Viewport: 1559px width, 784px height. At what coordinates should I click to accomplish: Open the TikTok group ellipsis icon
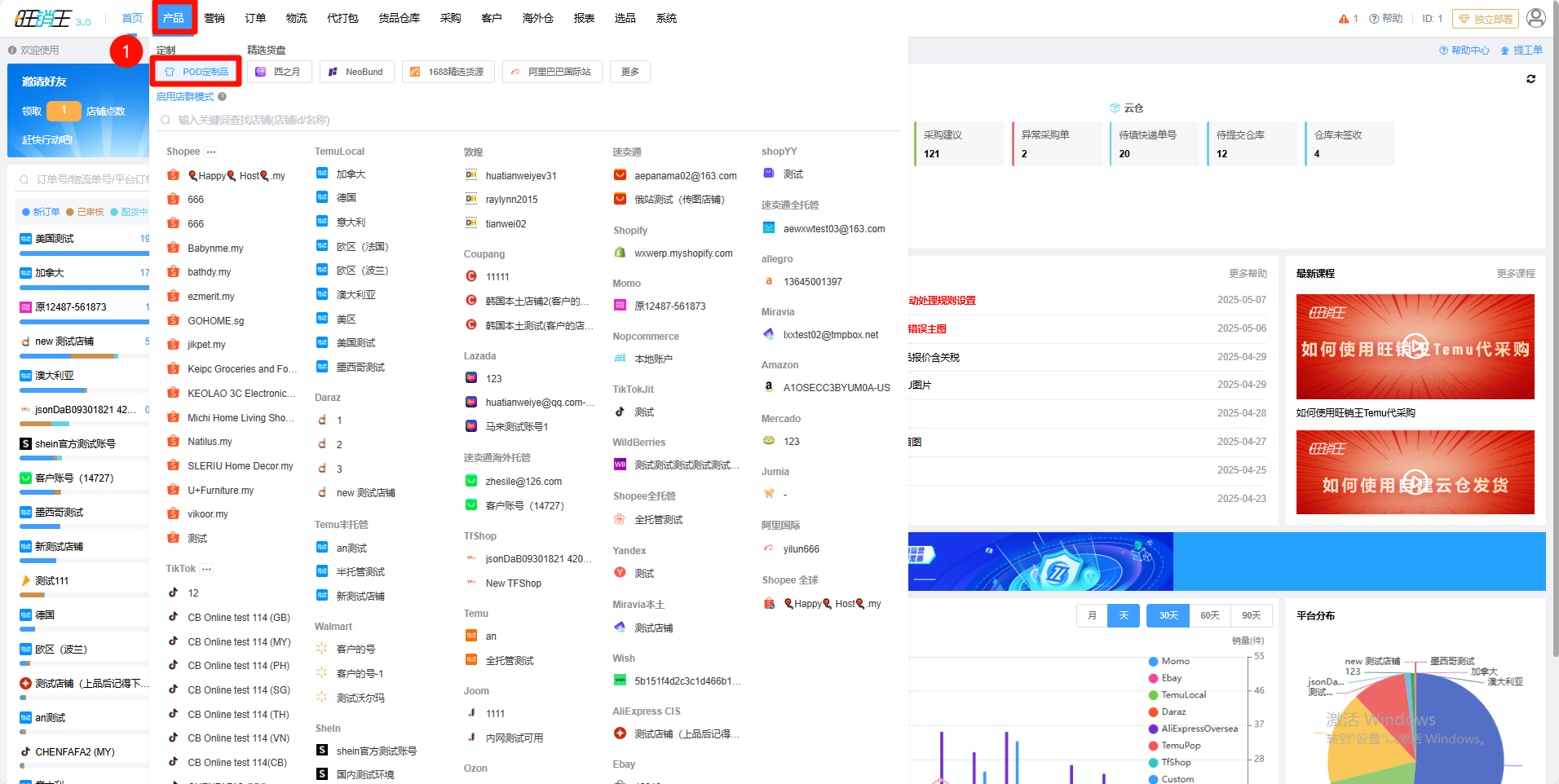point(206,570)
